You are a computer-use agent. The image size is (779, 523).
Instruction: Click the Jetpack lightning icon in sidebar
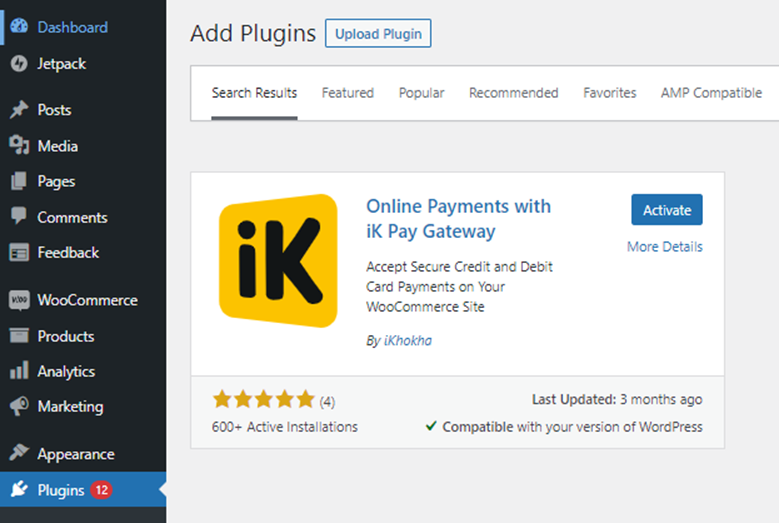pos(19,63)
